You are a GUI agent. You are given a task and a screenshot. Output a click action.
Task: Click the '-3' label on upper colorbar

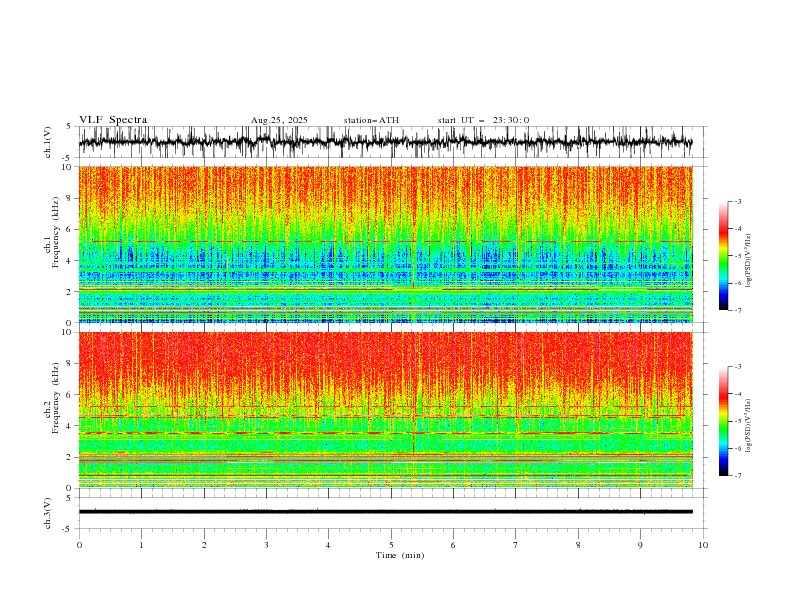click(737, 201)
